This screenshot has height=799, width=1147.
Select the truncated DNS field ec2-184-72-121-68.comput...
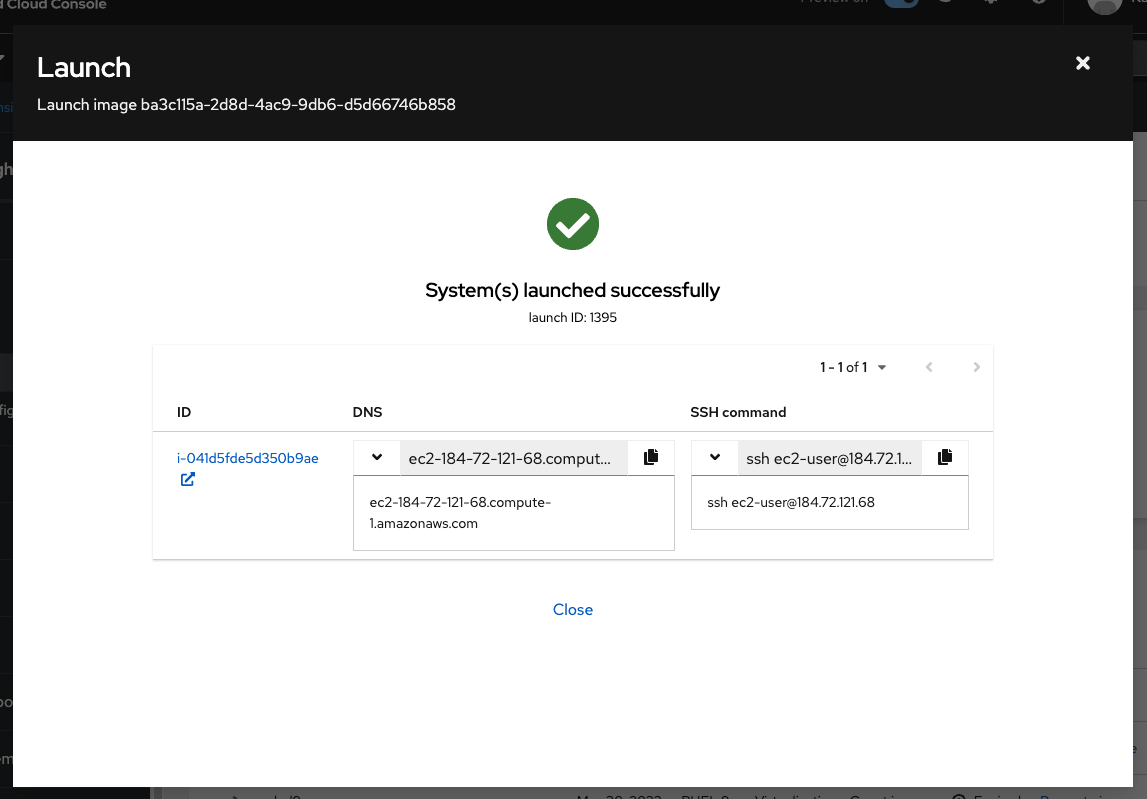(x=514, y=458)
